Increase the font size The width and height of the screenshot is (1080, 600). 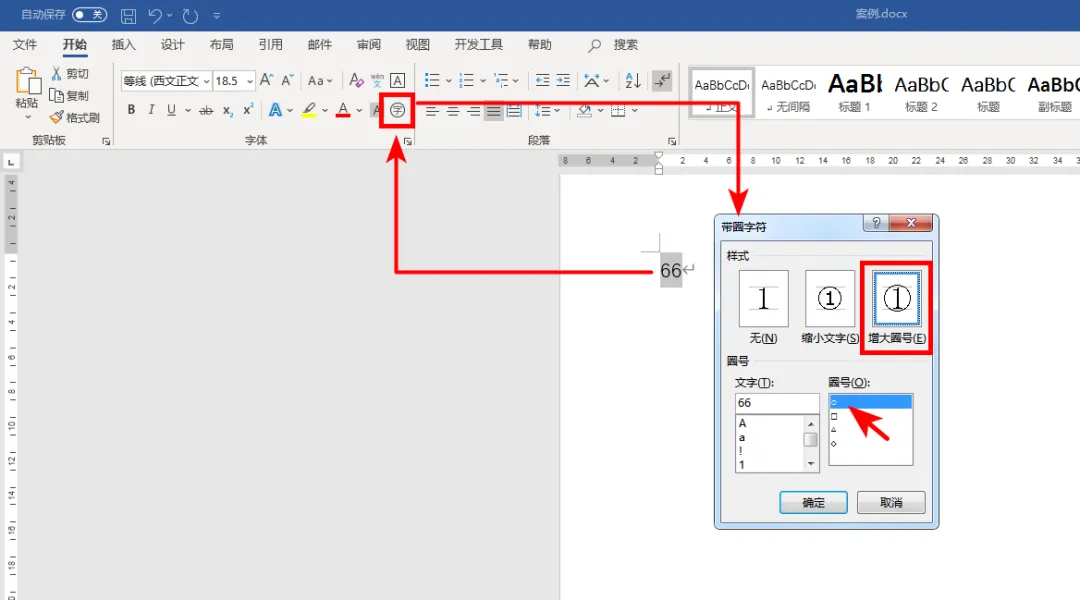267,81
